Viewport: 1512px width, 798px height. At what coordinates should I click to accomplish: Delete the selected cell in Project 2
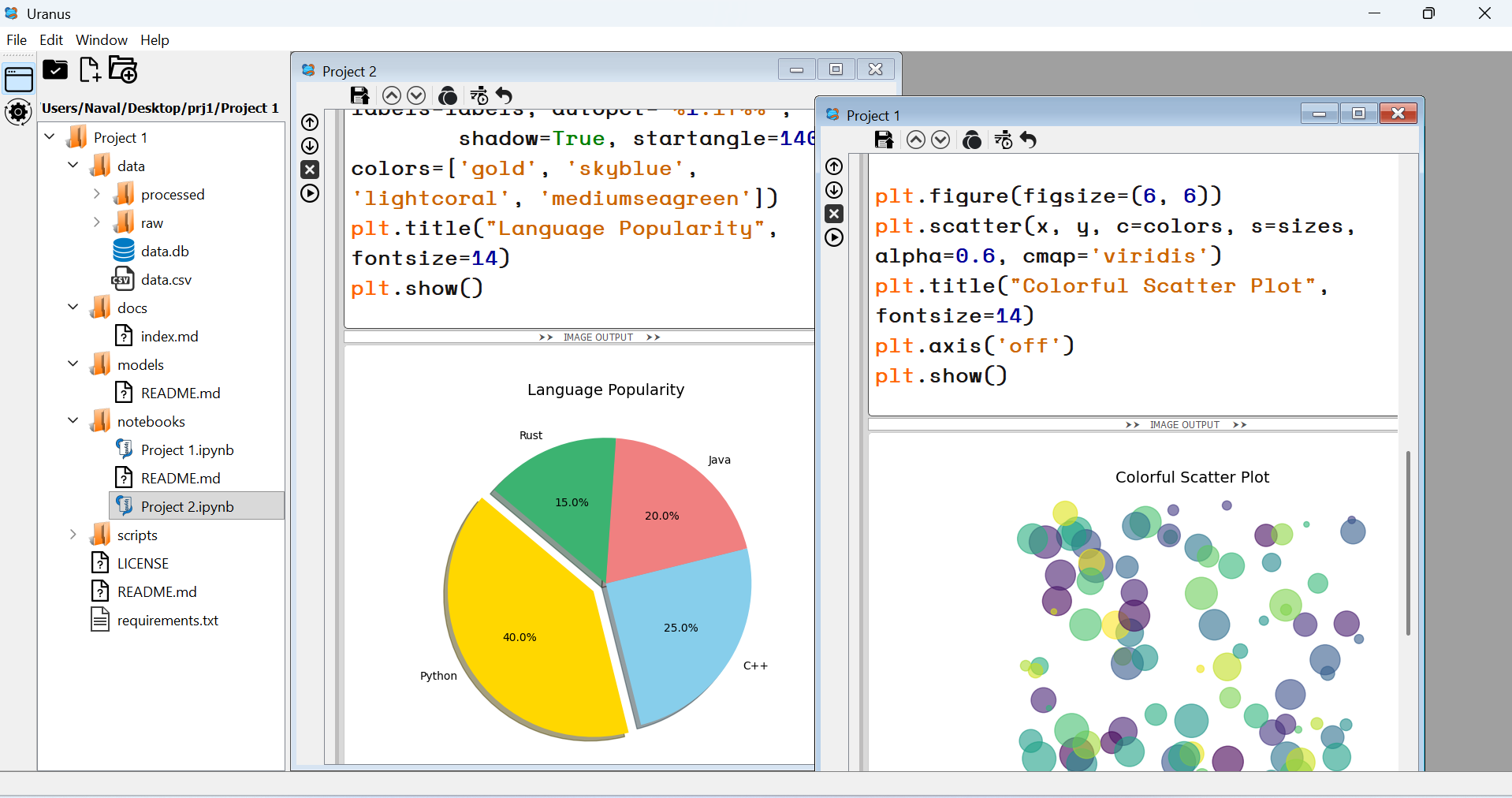tap(309, 170)
